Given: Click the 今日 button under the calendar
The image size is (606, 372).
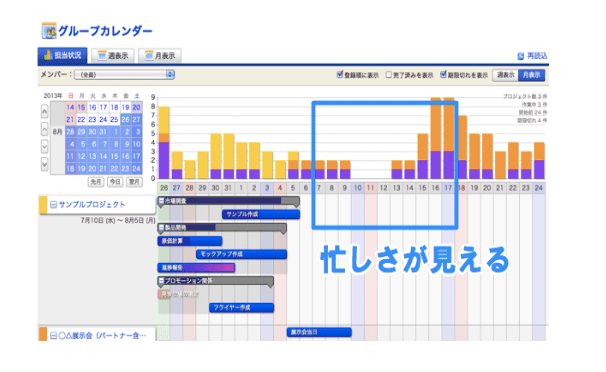Looking at the screenshot, I should tap(115, 181).
